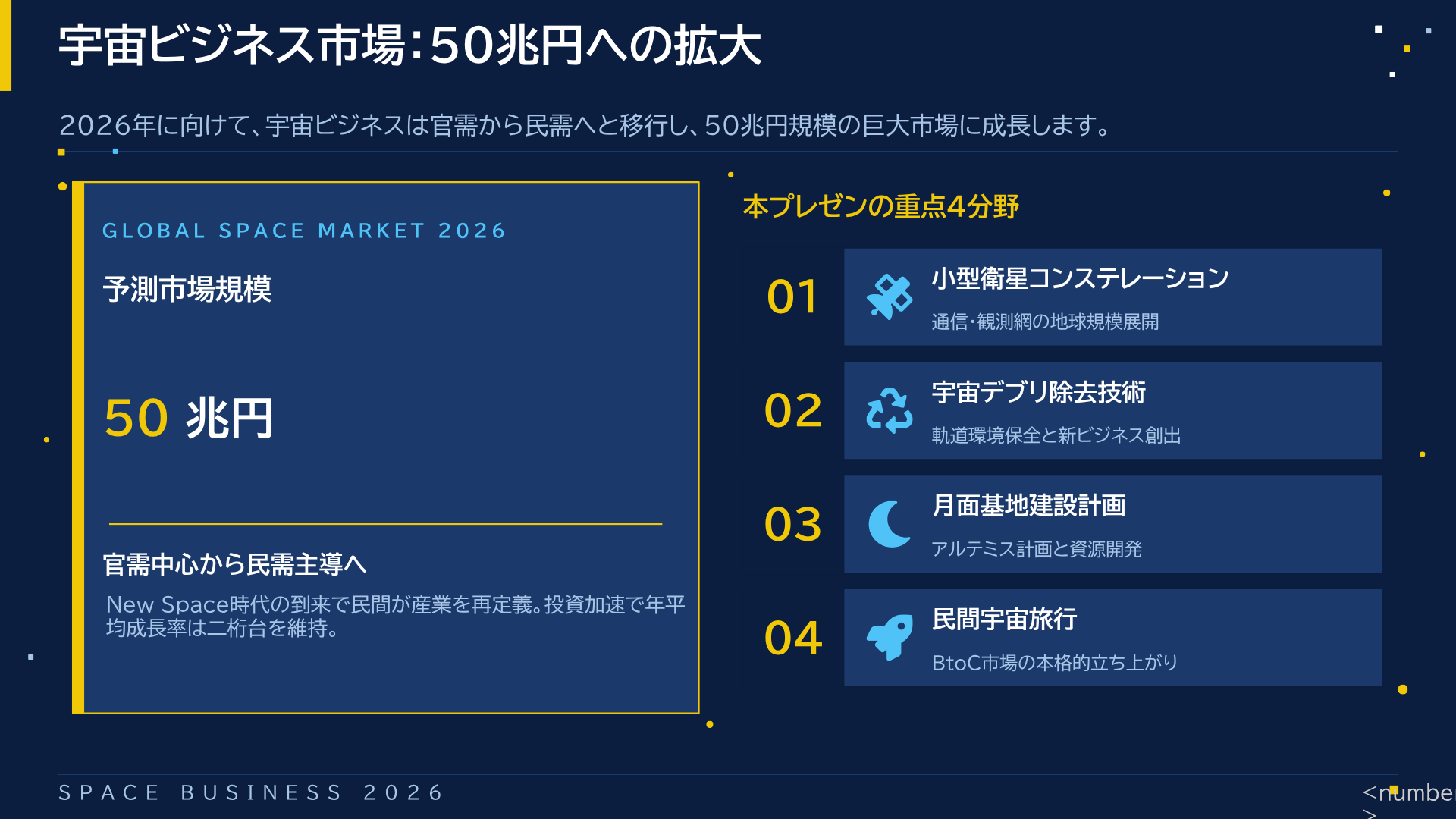Click the 民間宇宙旅行 card title
This screenshot has width=1456, height=819.
[x=1004, y=620]
